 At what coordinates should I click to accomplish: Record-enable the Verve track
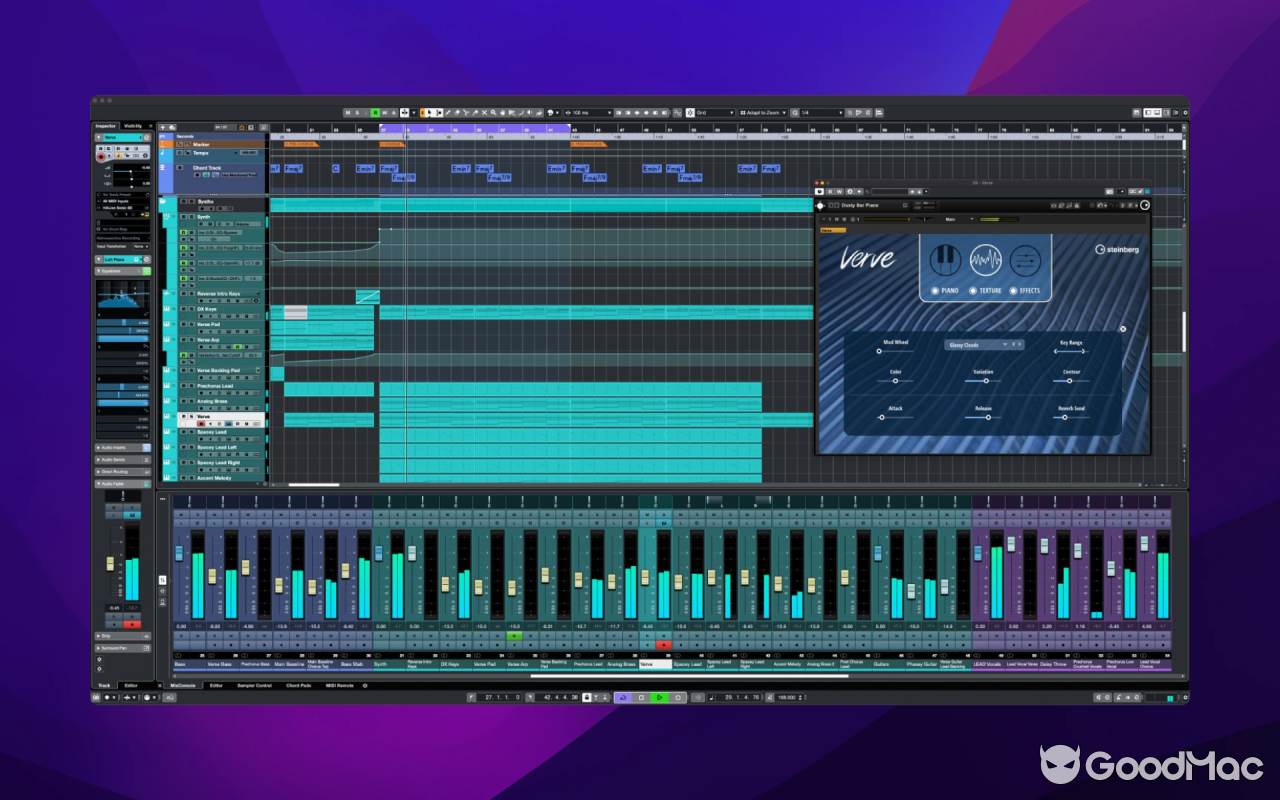[x=201, y=424]
